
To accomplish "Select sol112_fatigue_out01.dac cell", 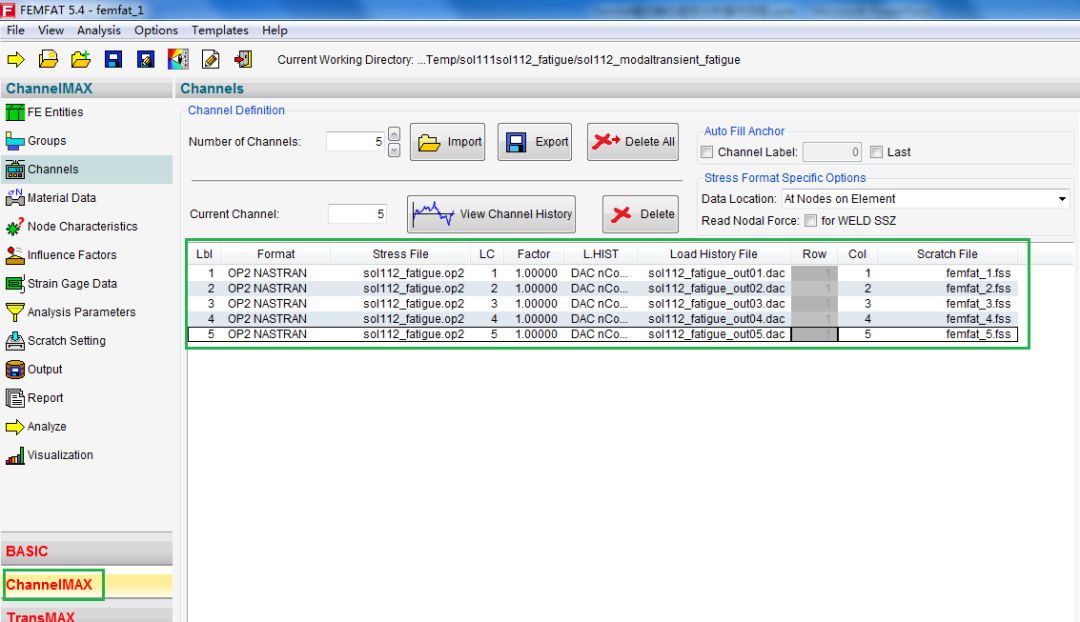I will click(x=716, y=273).
